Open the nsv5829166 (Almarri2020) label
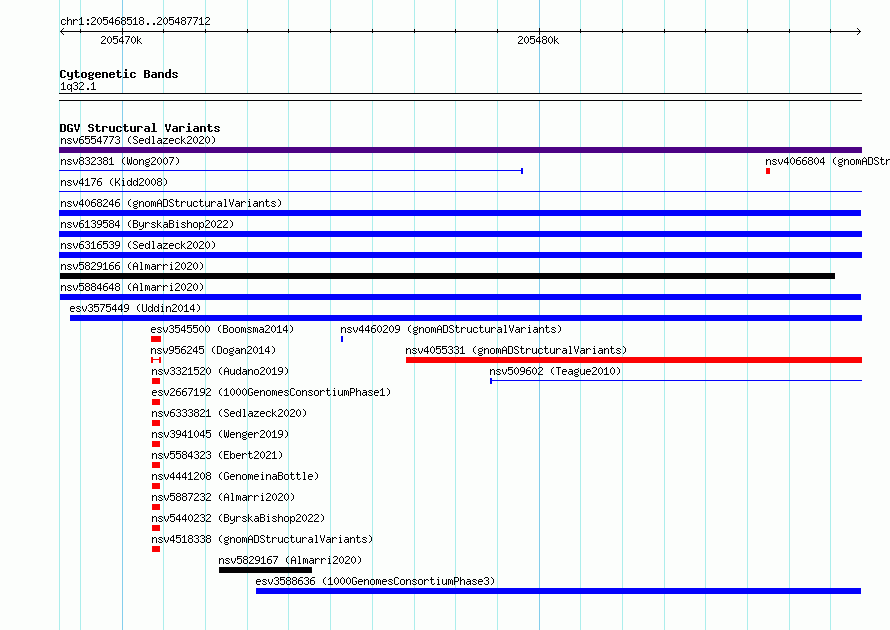Image resolution: width=890 pixels, height=630 pixels. 132,266
